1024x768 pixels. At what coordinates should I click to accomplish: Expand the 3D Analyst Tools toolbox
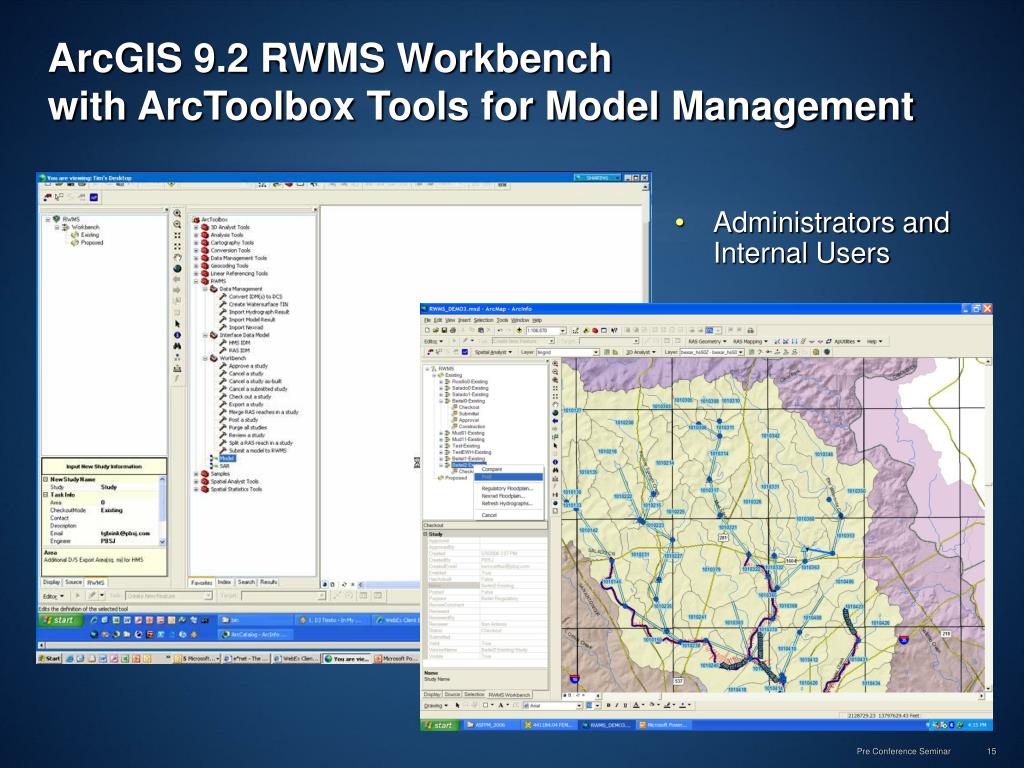pyautogui.click(x=196, y=227)
